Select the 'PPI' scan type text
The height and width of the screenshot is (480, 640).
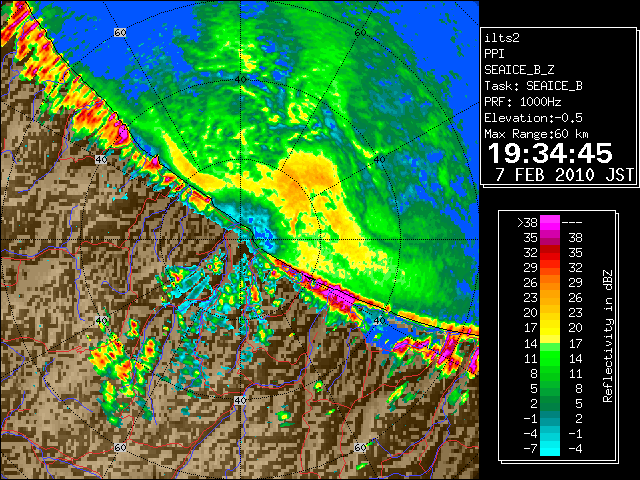pos(494,54)
